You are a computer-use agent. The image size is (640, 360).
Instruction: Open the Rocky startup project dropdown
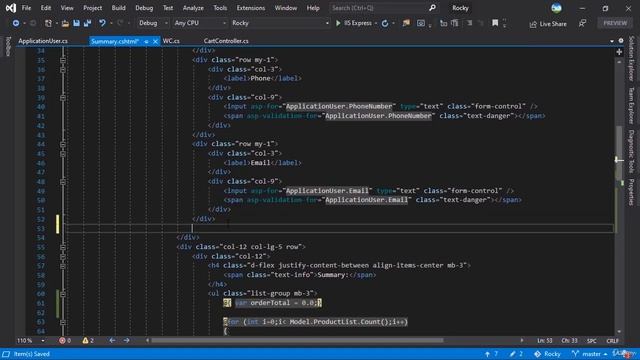click(280, 23)
